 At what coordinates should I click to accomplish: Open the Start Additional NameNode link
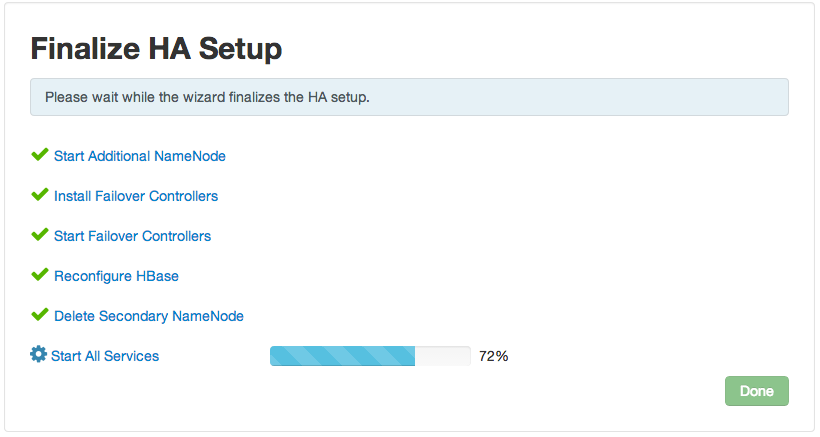tap(140, 156)
